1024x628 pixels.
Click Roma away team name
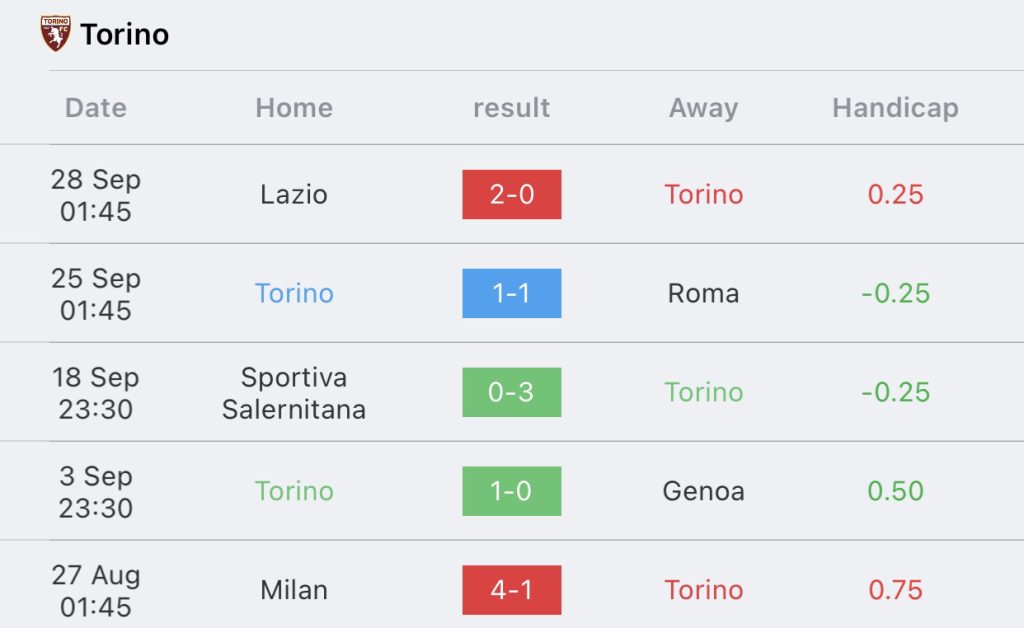click(x=703, y=293)
